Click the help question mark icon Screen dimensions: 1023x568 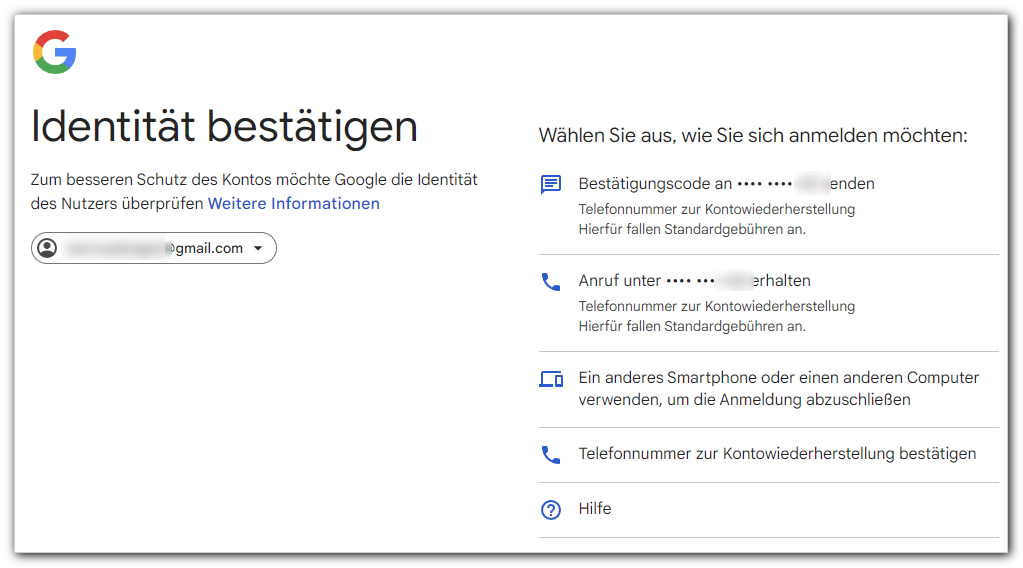click(551, 509)
